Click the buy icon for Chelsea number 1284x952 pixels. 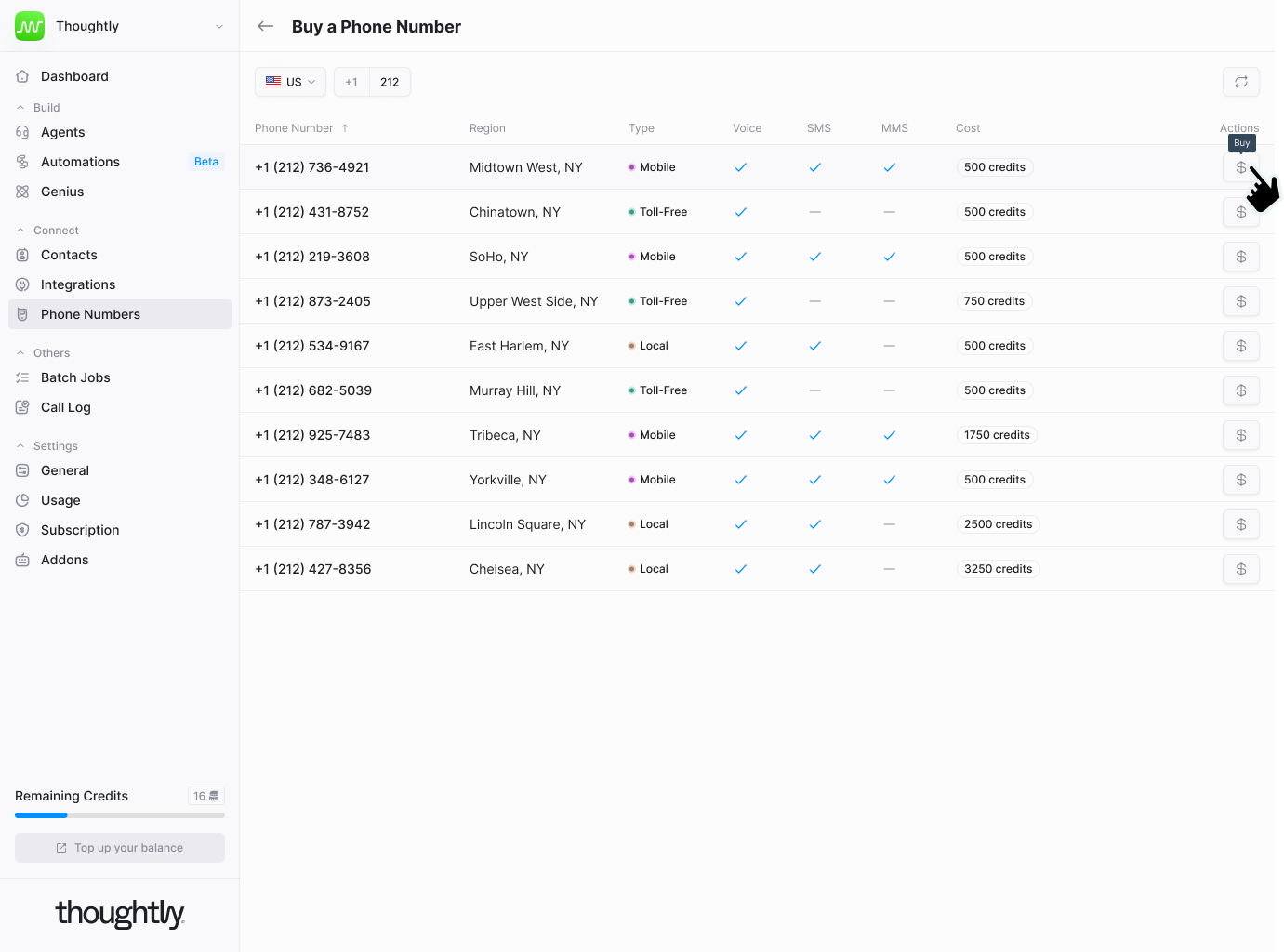1240,569
